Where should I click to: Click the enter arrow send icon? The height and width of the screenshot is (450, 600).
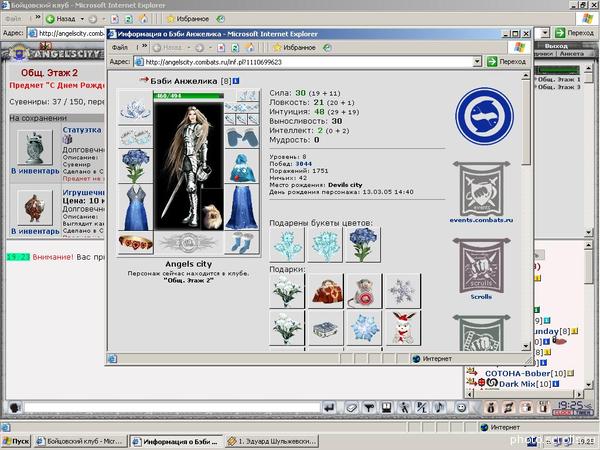coord(330,408)
